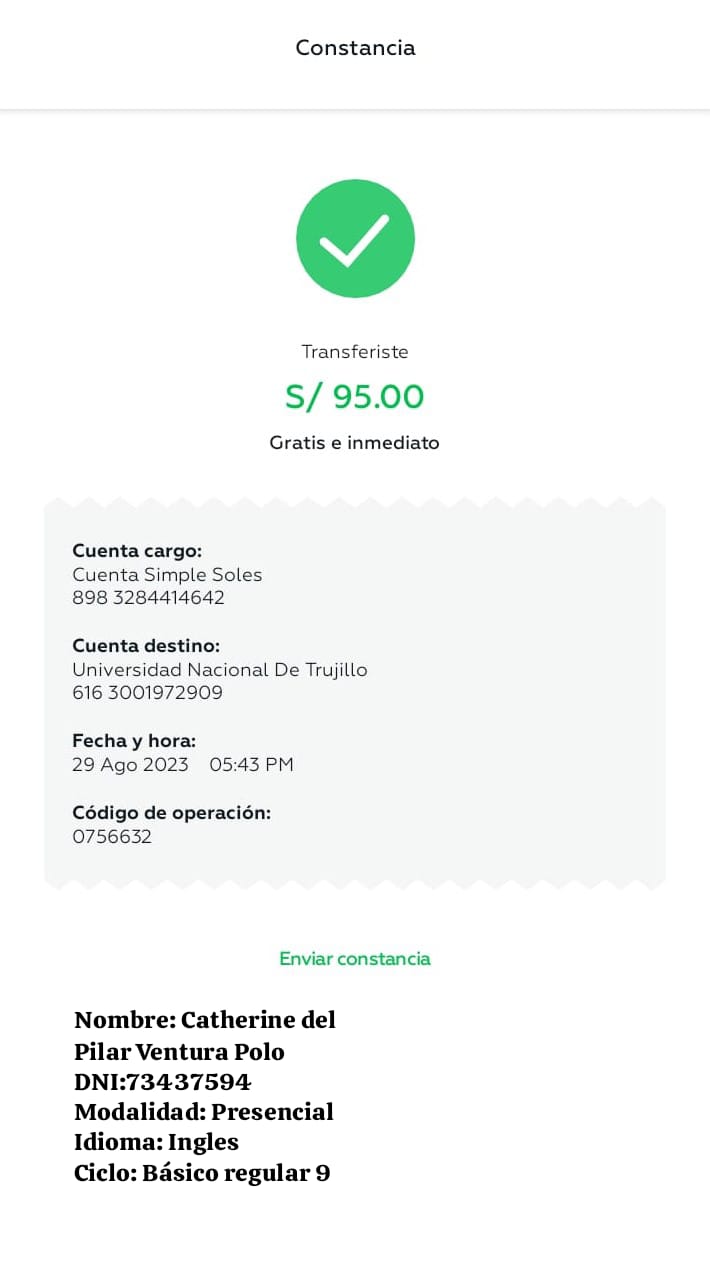Select the Cuenta Simple Soles account name
Viewport: 710px width, 1274px height.
pyautogui.click(x=167, y=575)
